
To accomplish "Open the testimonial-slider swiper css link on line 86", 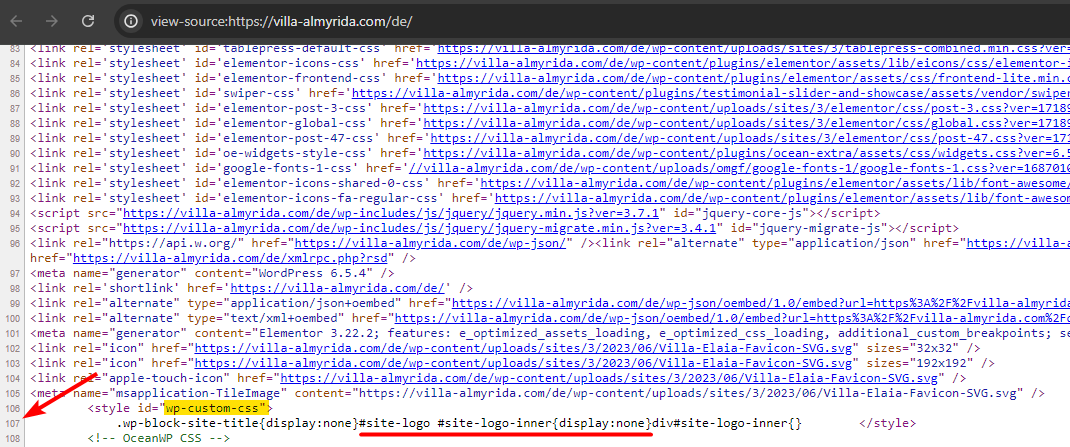I will click(710, 92).
